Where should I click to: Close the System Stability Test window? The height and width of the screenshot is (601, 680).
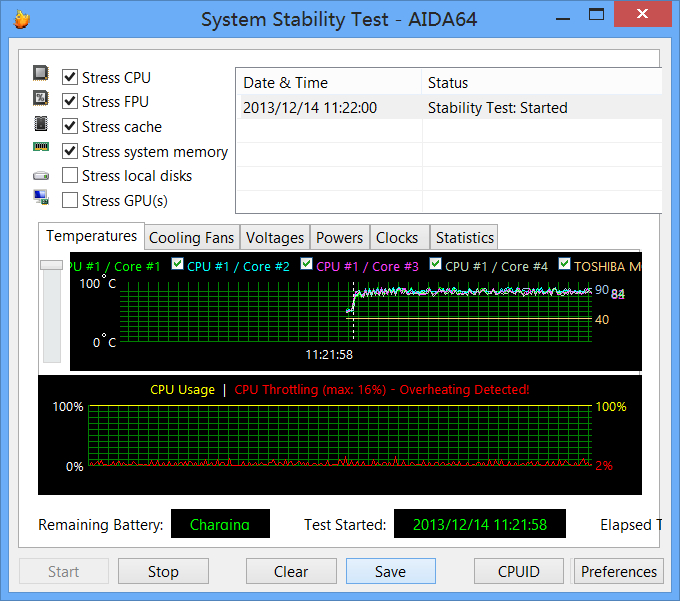(x=643, y=14)
